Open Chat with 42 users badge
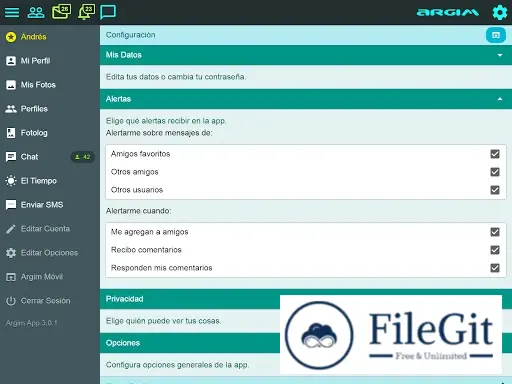The height and width of the screenshot is (384, 512). click(50, 157)
